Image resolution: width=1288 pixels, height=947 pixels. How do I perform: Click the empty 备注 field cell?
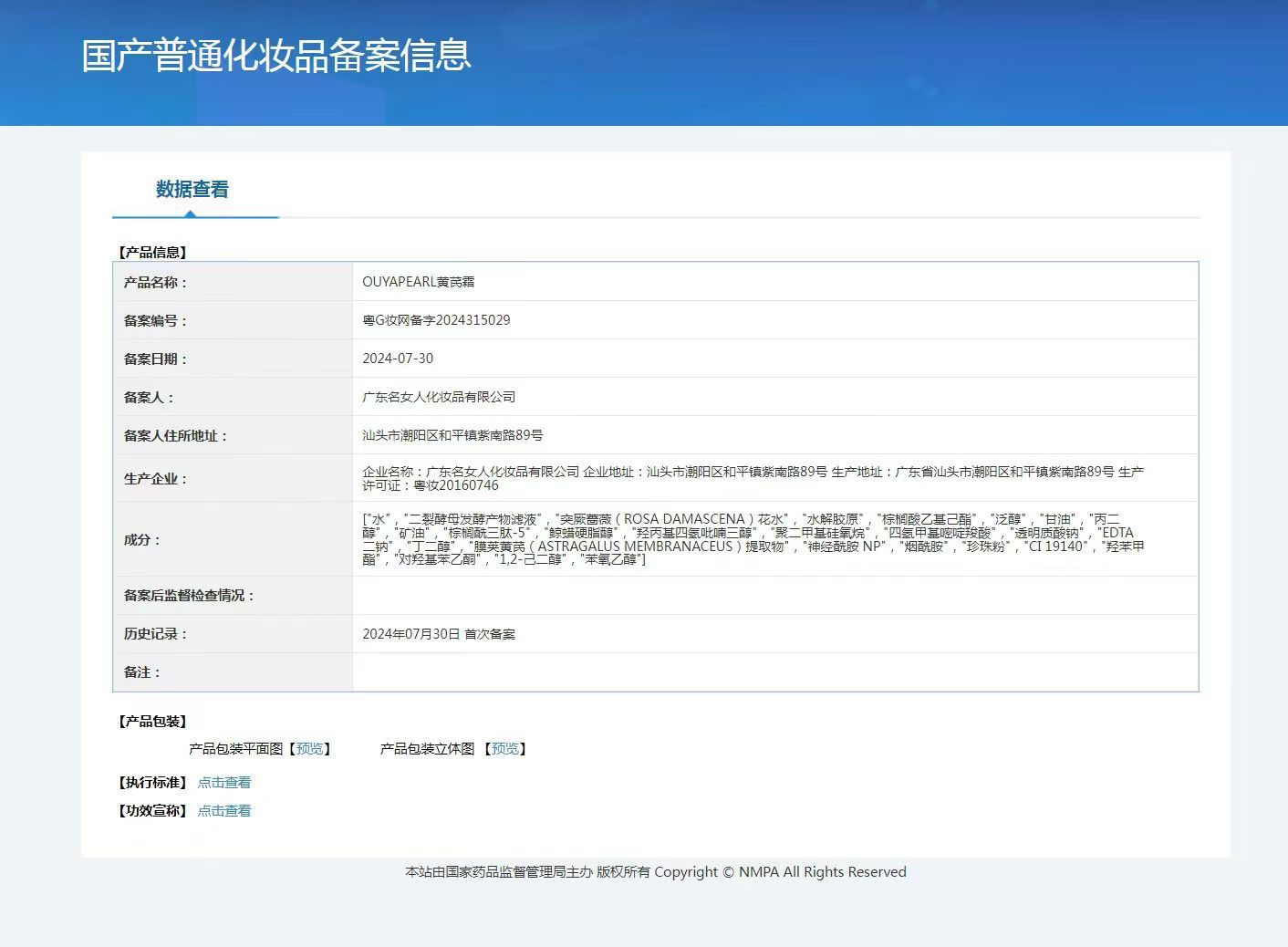(x=774, y=672)
